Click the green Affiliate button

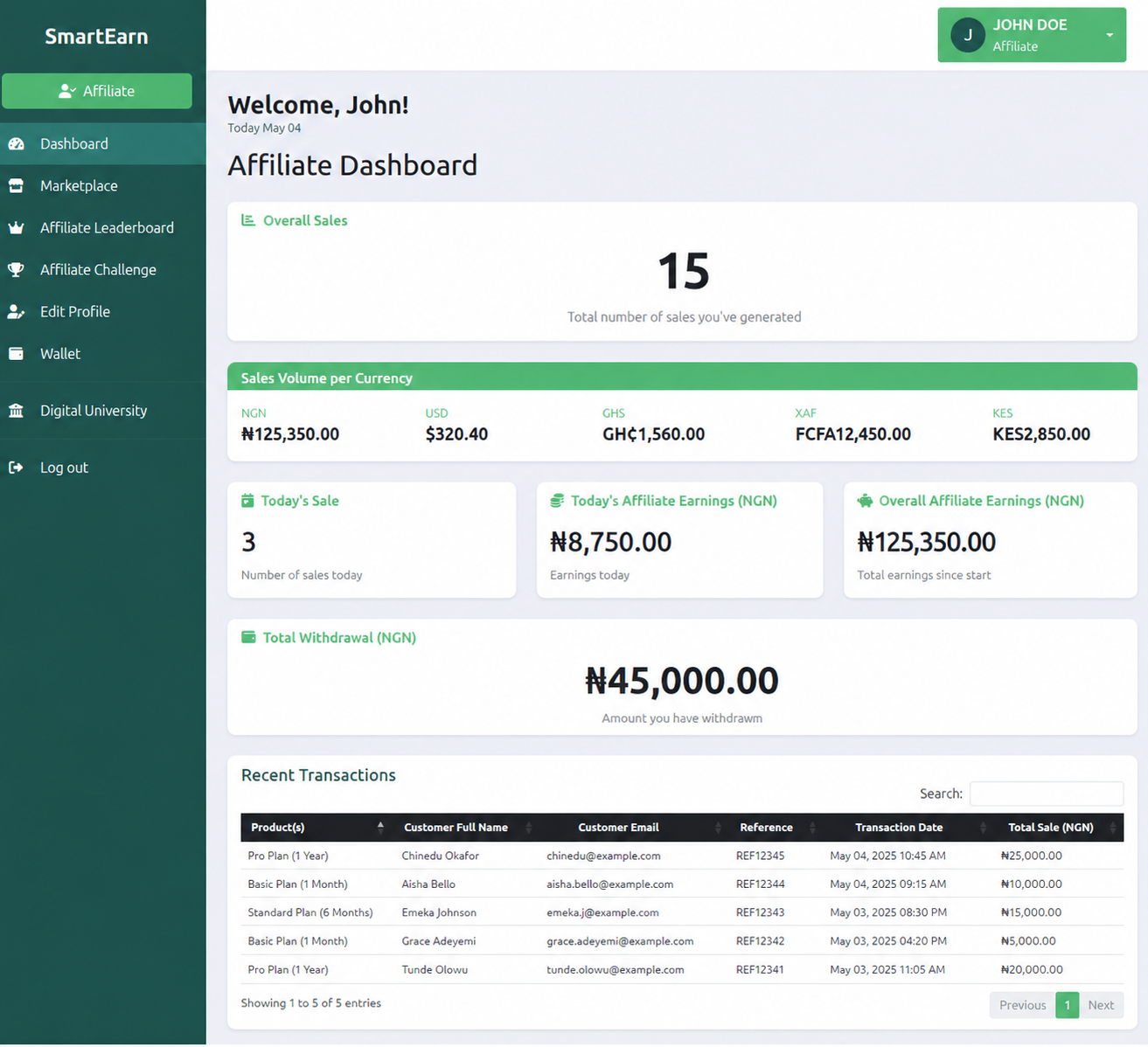pos(97,91)
